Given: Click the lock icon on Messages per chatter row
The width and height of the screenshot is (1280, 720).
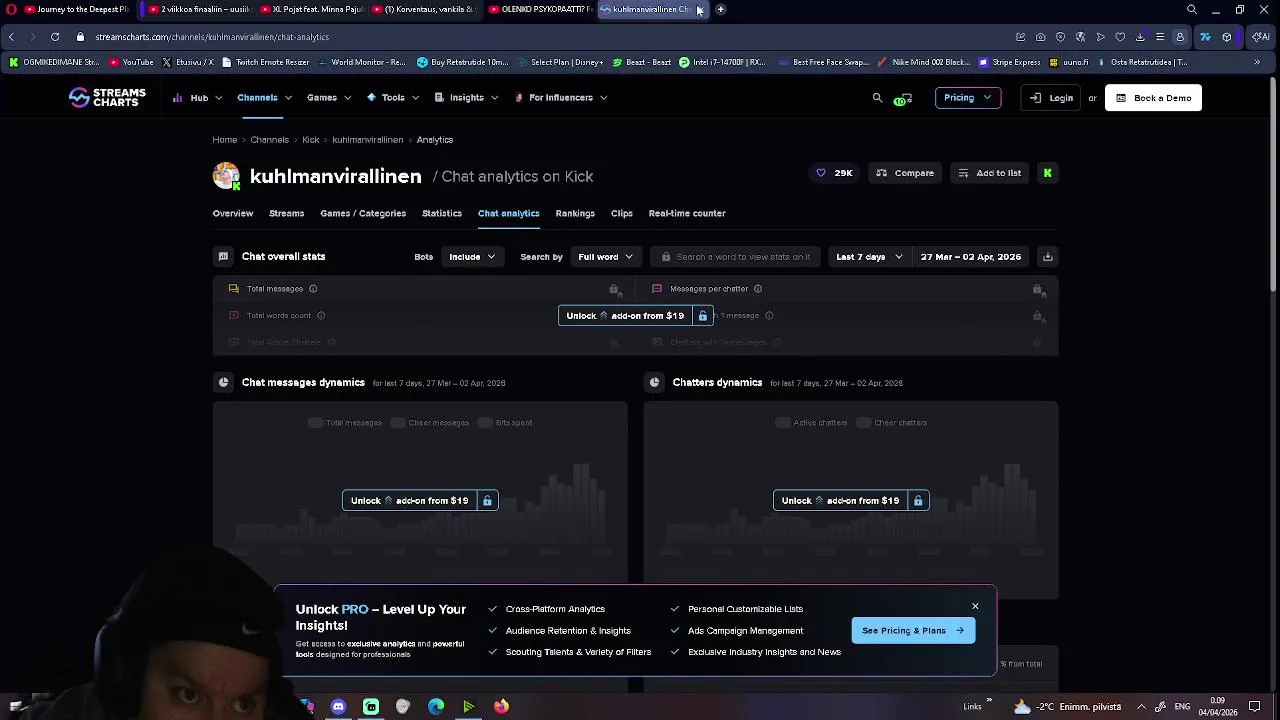Looking at the screenshot, I should coord(1037,289).
